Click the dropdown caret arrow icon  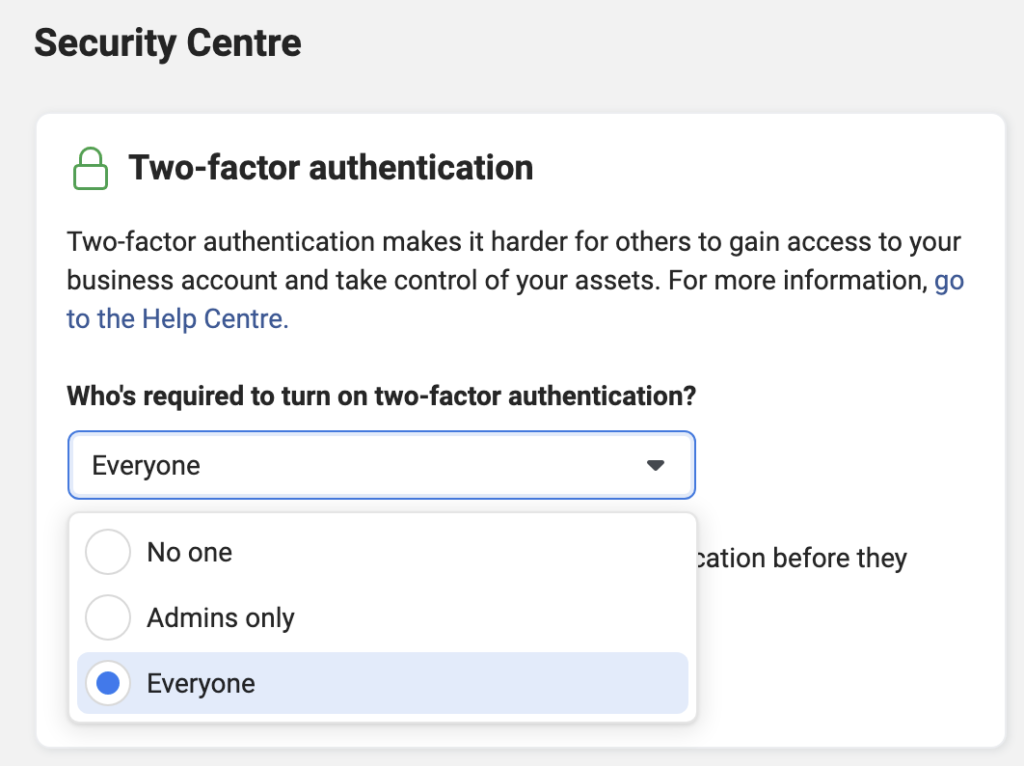pyautogui.click(x=655, y=465)
